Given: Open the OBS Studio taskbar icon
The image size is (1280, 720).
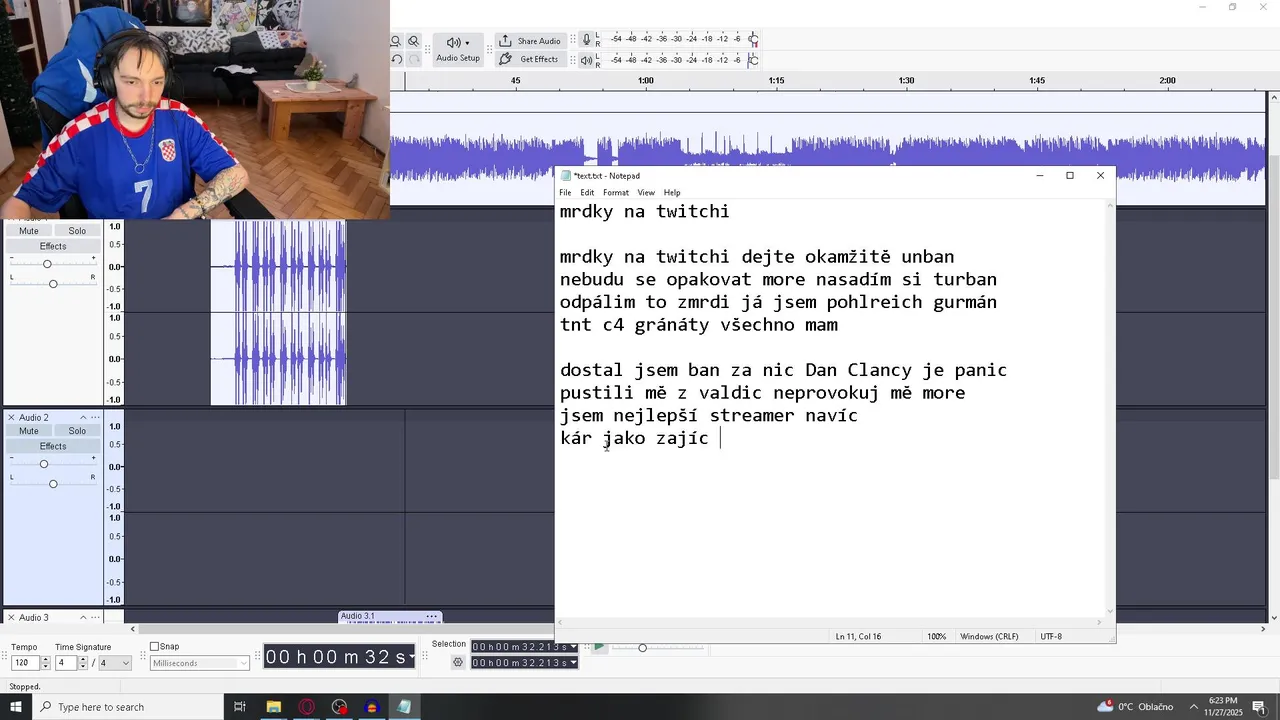Looking at the screenshot, I should [x=339, y=707].
